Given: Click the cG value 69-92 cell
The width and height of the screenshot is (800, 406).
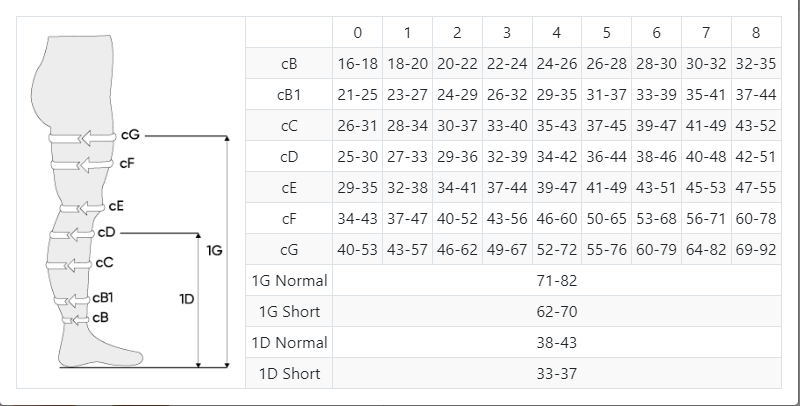Looking at the screenshot, I should tap(755, 250).
